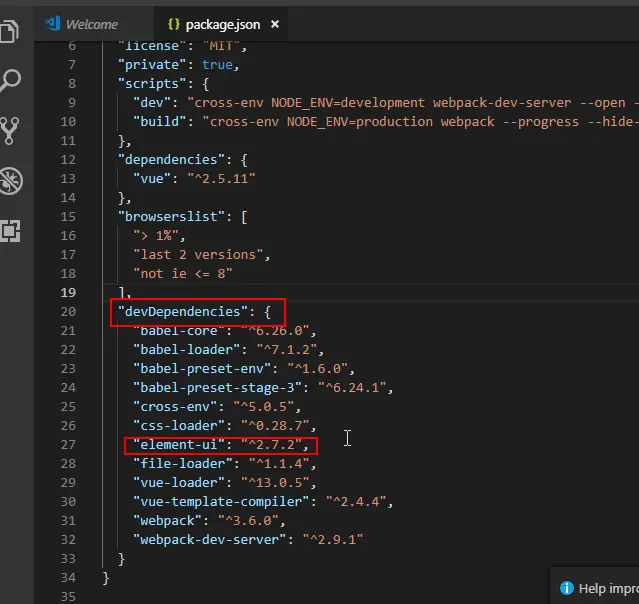
Task: Select the package.json tab
Action: tap(223, 25)
